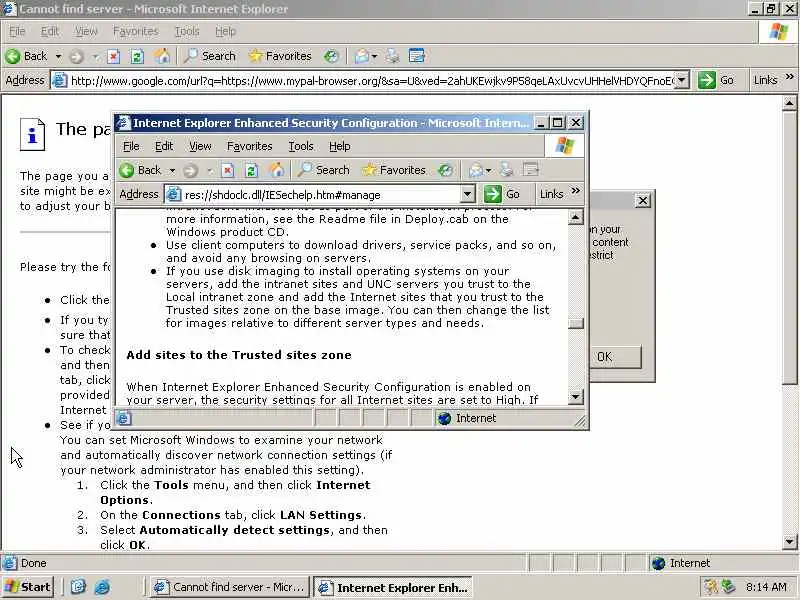Viewport: 800px width, 600px height.
Task: Open address dropdown in Cannot find server window
Action: point(682,80)
